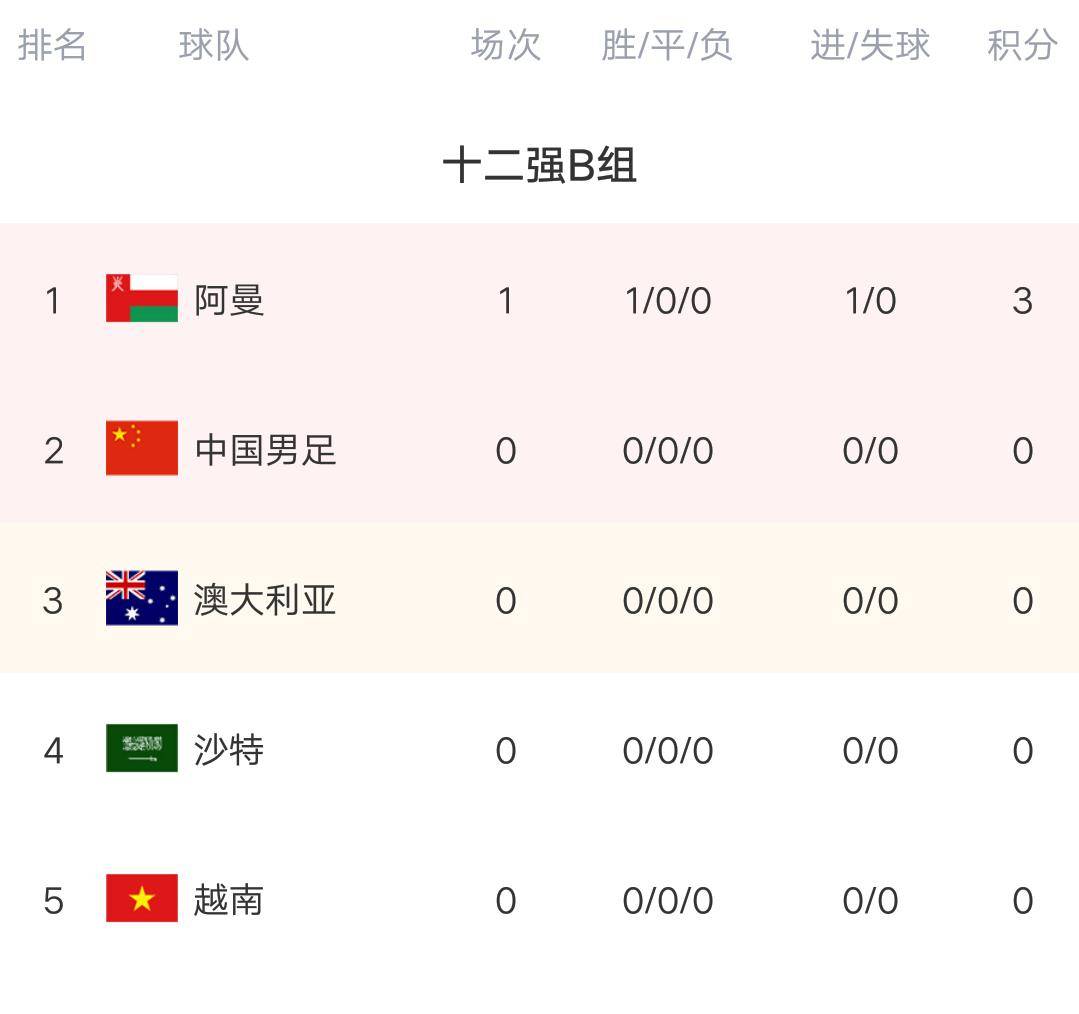Click the Australia flag icon

pos(142,598)
